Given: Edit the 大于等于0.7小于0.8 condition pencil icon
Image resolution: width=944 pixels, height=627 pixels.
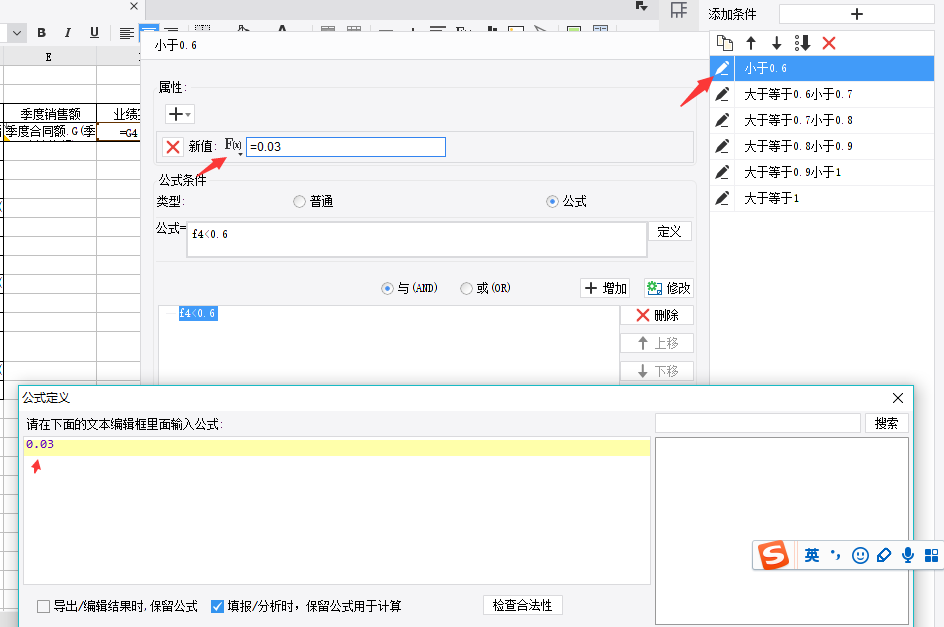Looking at the screenshot, I should point(722,120).
